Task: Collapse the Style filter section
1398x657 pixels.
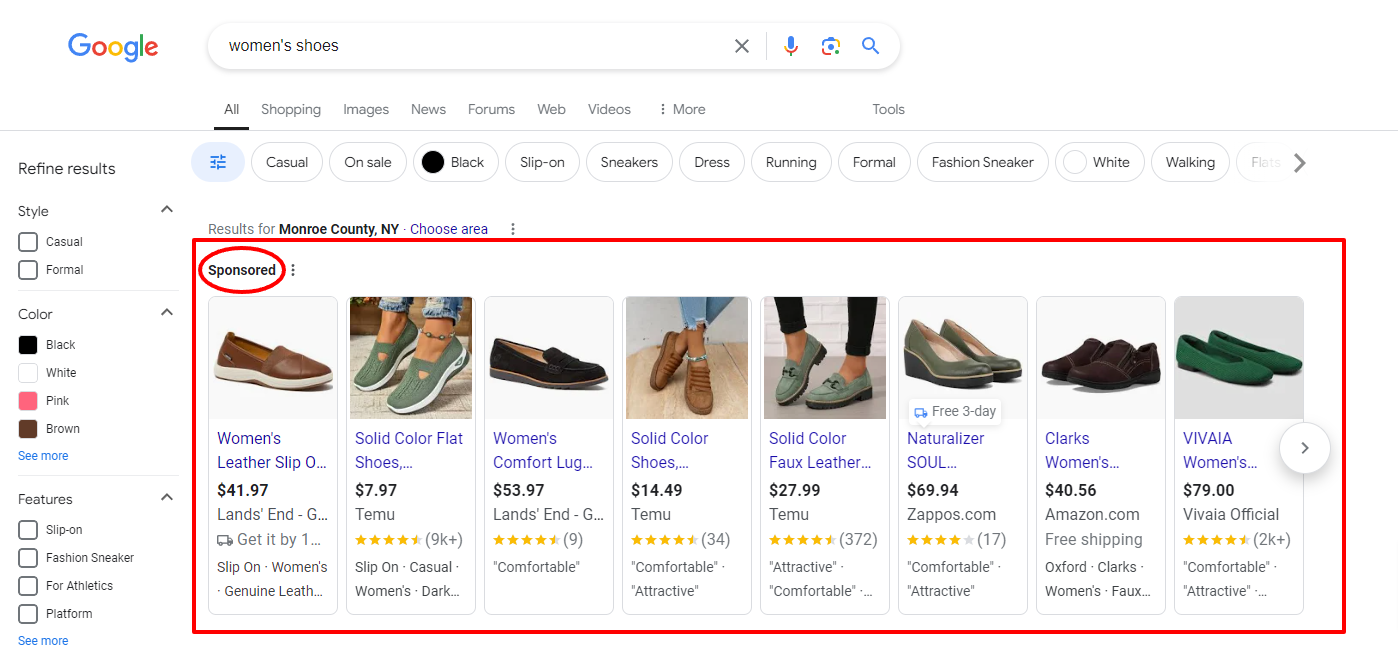Action: tap(167, 210)
